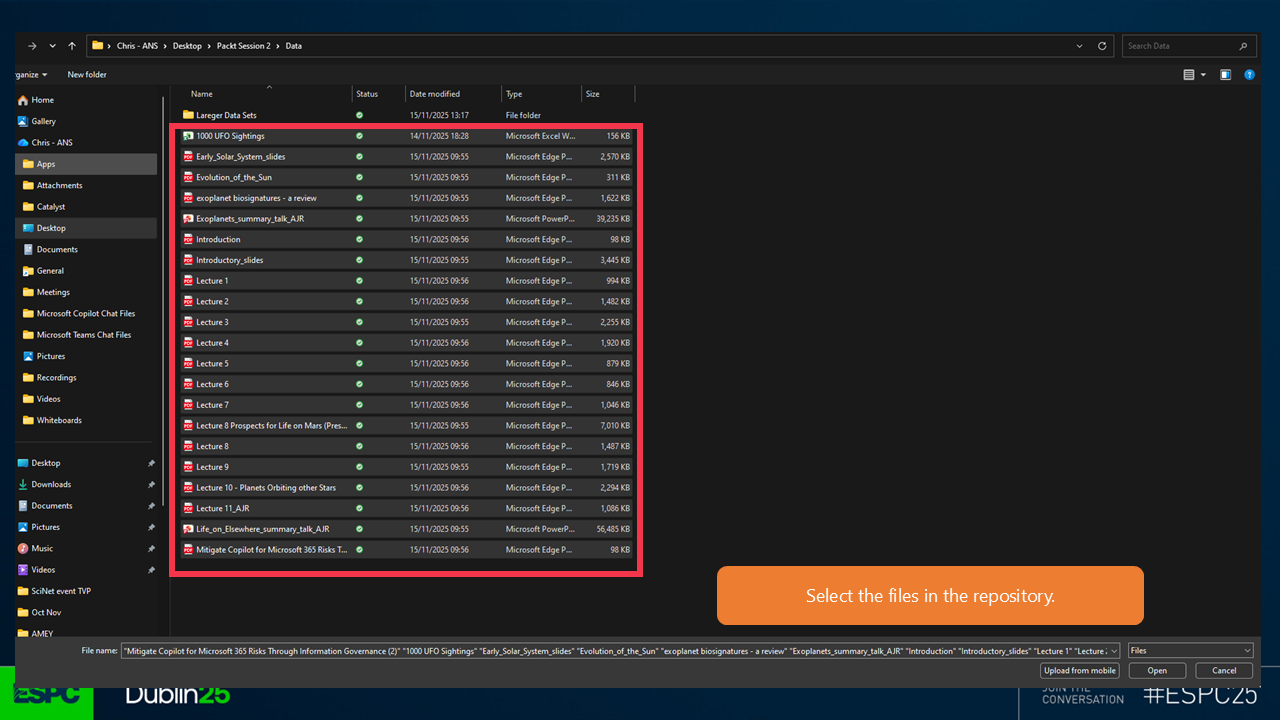Expand the address bar path history dropdown
This screenshot has height=720, width=1280.
tap(1079, 46)
